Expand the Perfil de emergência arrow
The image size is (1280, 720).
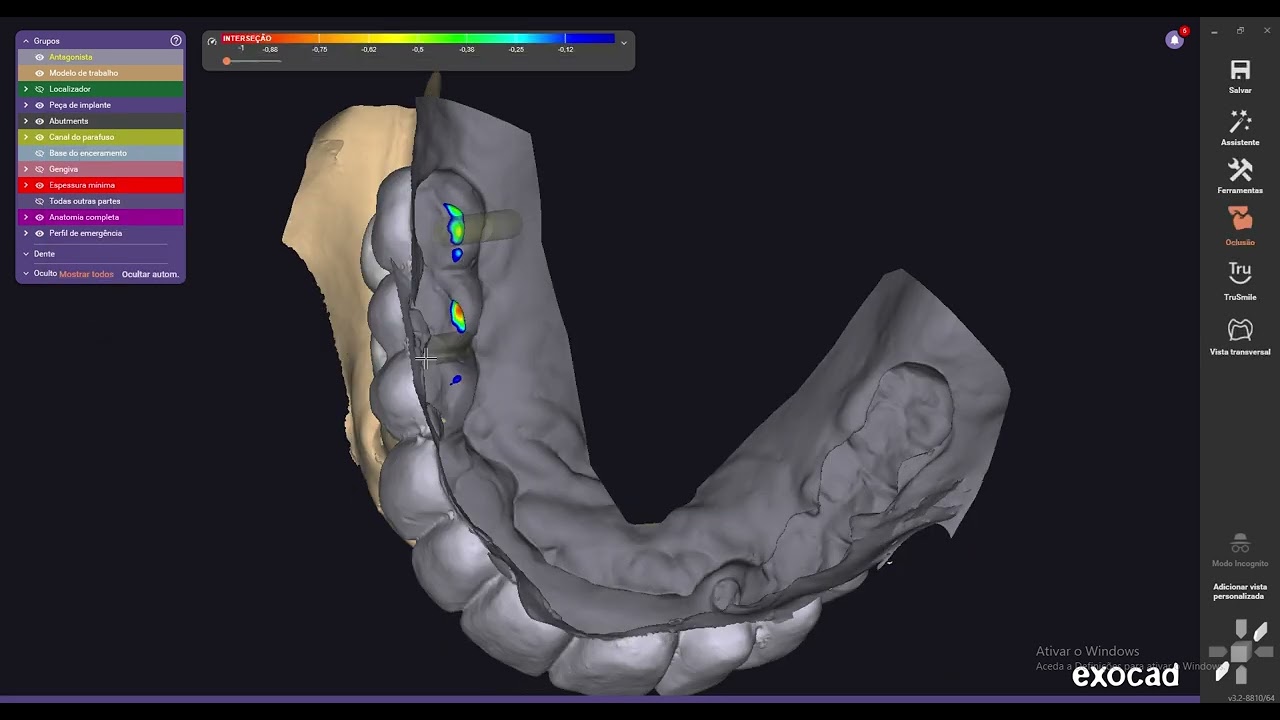(26, 233)
